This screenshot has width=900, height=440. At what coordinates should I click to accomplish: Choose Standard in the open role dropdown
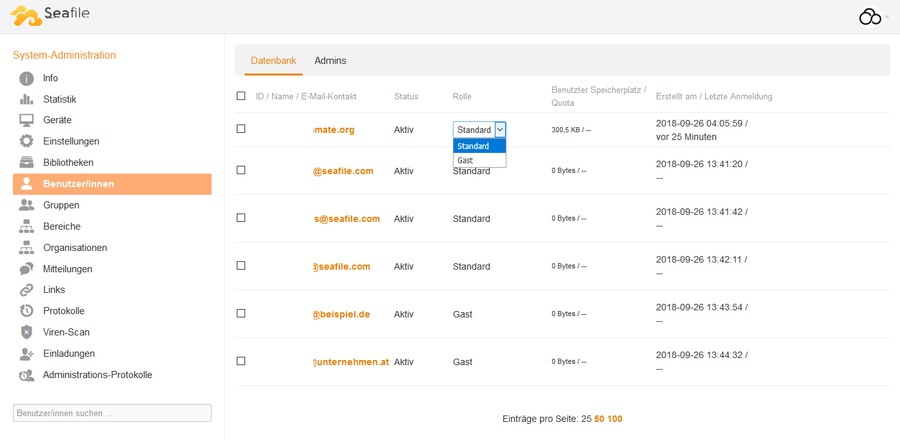(480, 146)
